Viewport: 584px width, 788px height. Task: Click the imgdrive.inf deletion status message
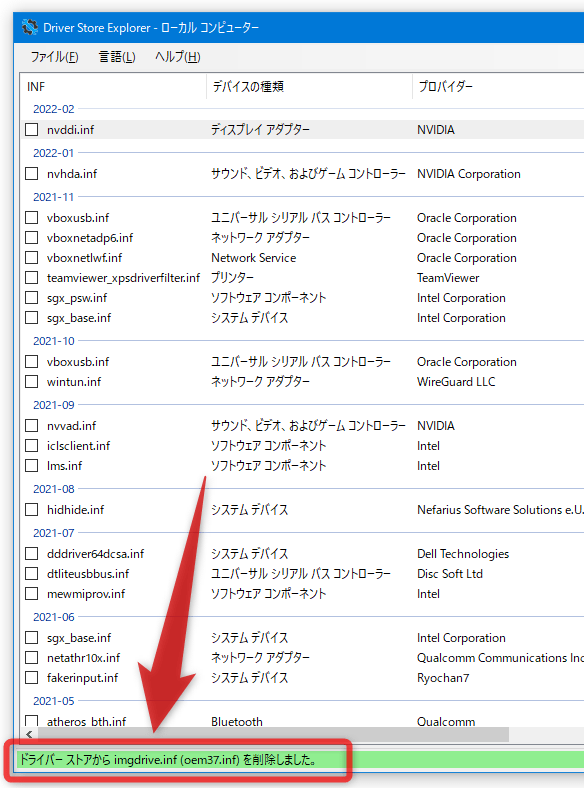click(x=168, y=759)
